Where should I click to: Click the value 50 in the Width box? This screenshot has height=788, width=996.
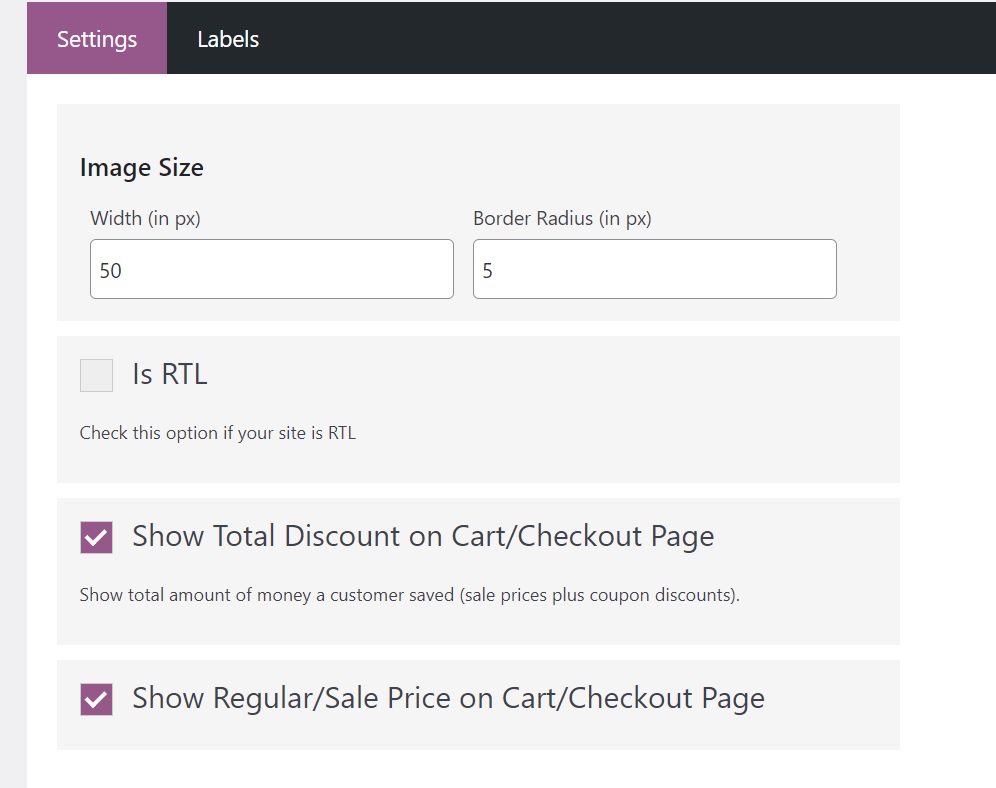click(x=111, y=270)
